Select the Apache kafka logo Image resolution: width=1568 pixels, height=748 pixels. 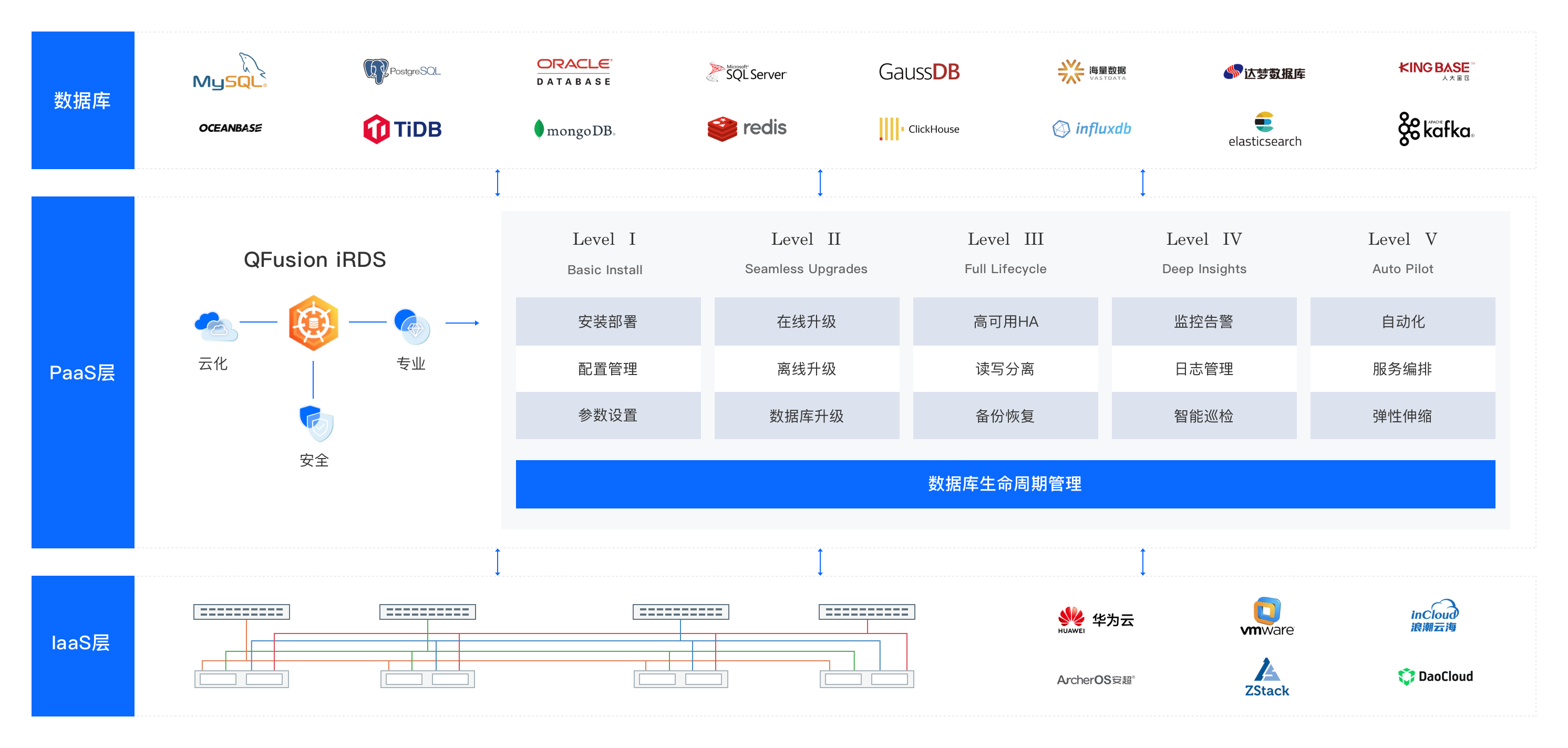point(1436,129)
